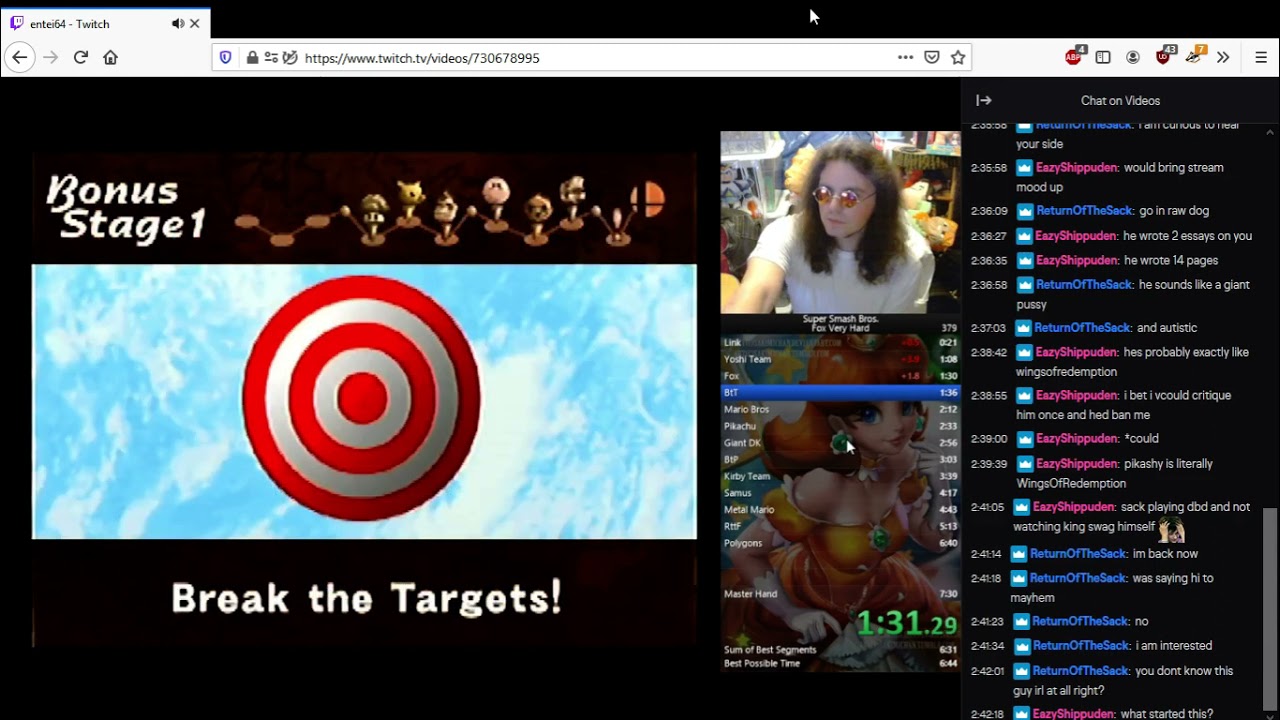The width and height of the screenshot is (1280, 720).
Task: Click the crown badge beside 2:41:23 message
Action: 1021,621
